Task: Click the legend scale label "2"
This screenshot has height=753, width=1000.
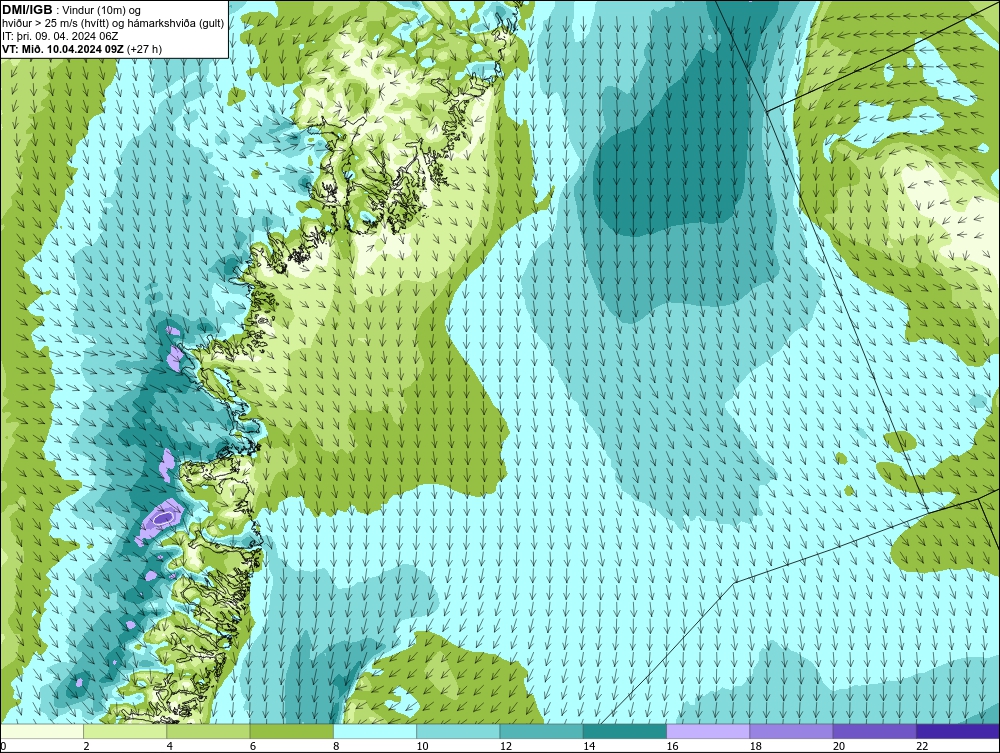Action: [x=86, y=747]
